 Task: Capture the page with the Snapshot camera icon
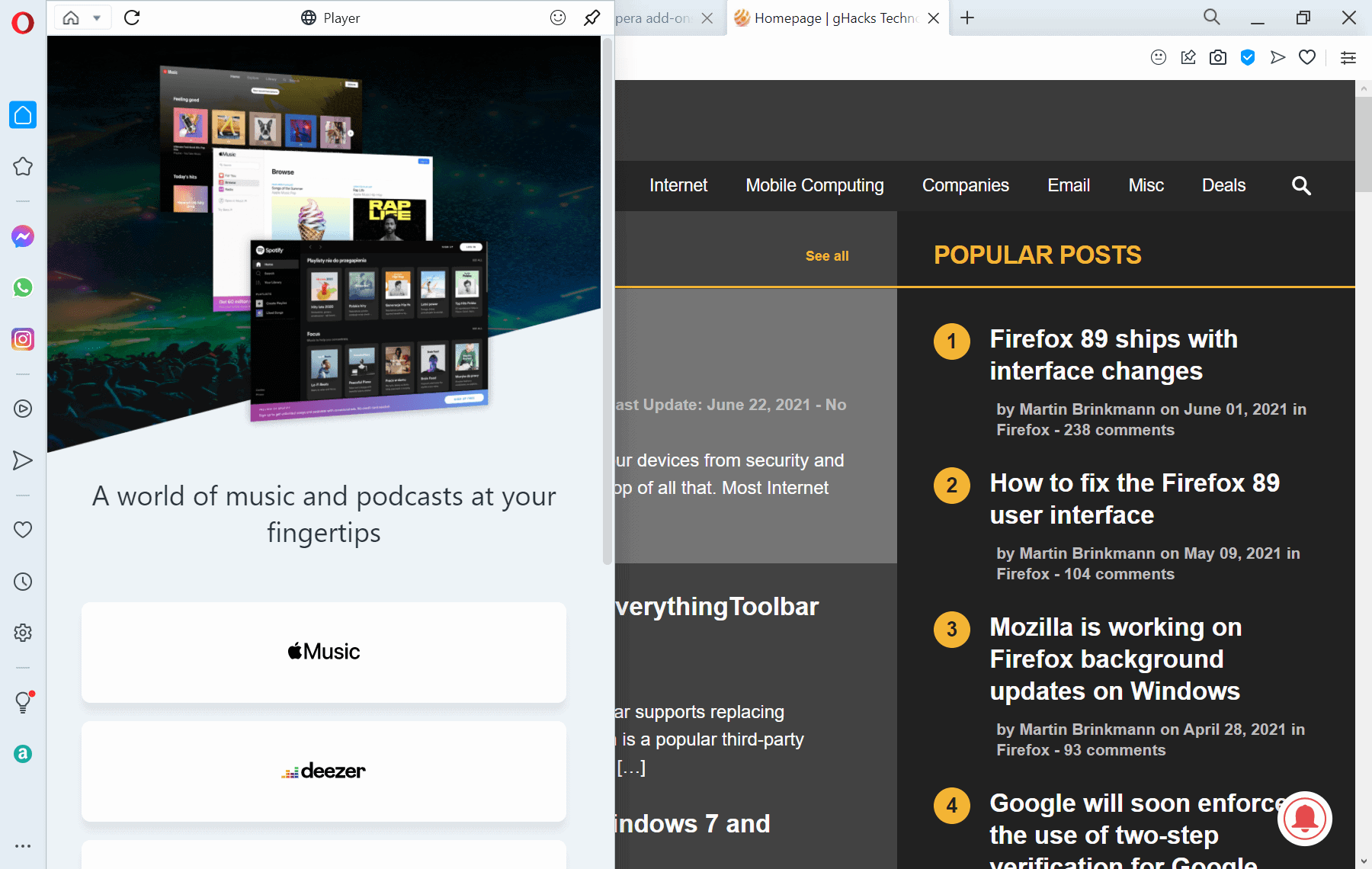[1217, 57]
